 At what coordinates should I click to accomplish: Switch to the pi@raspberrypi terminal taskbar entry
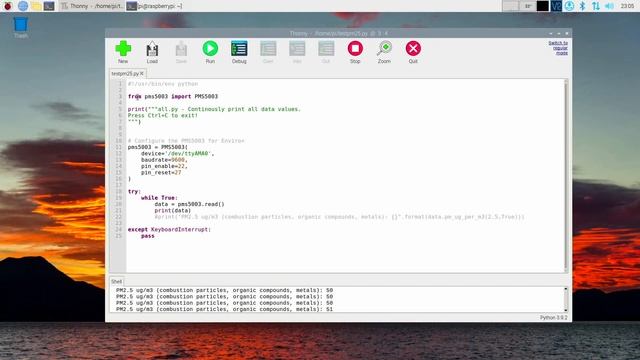pyautogui.click(x=154, y=6)
